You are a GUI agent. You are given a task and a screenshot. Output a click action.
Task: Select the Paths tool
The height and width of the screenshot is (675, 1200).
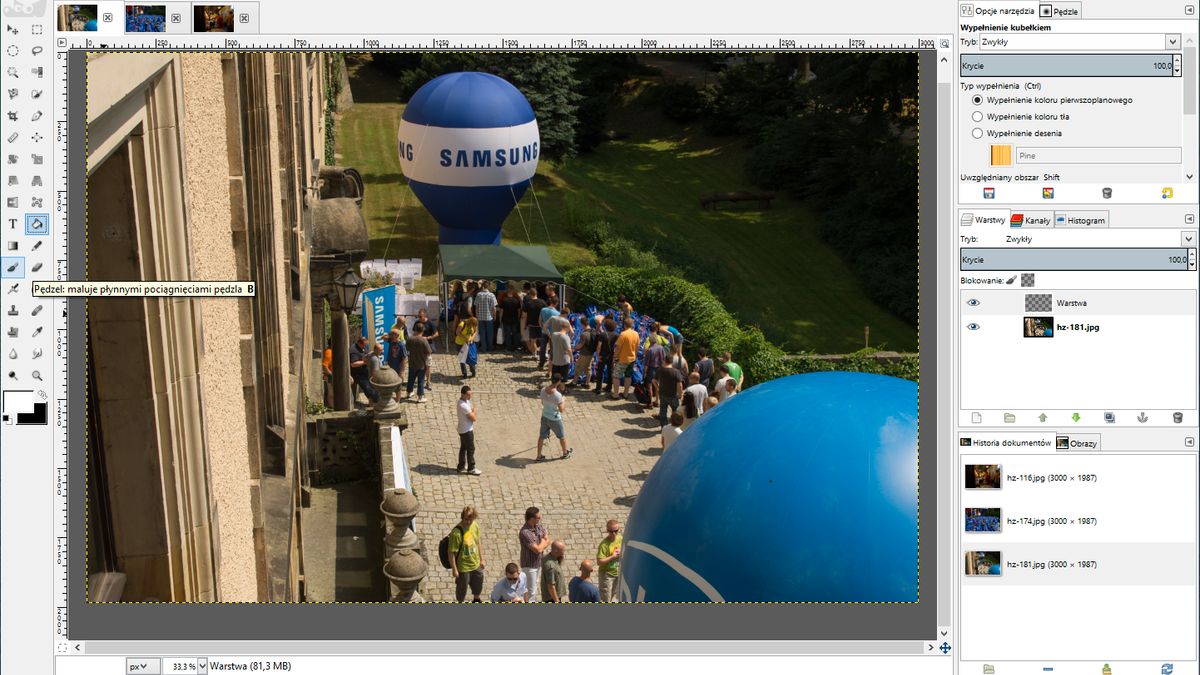pyautogui.click(x=37, y=116)
